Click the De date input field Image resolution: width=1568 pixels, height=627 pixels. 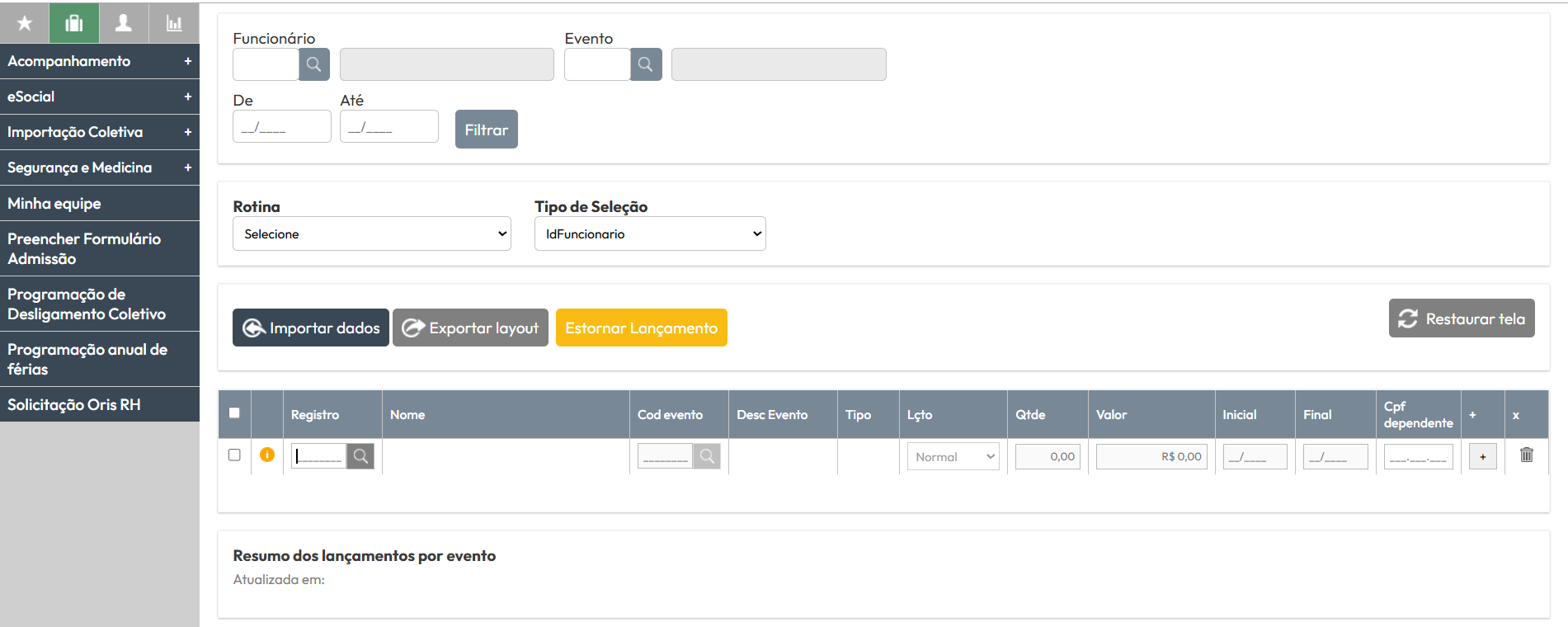pyautogui.click(x=282, y=127)
